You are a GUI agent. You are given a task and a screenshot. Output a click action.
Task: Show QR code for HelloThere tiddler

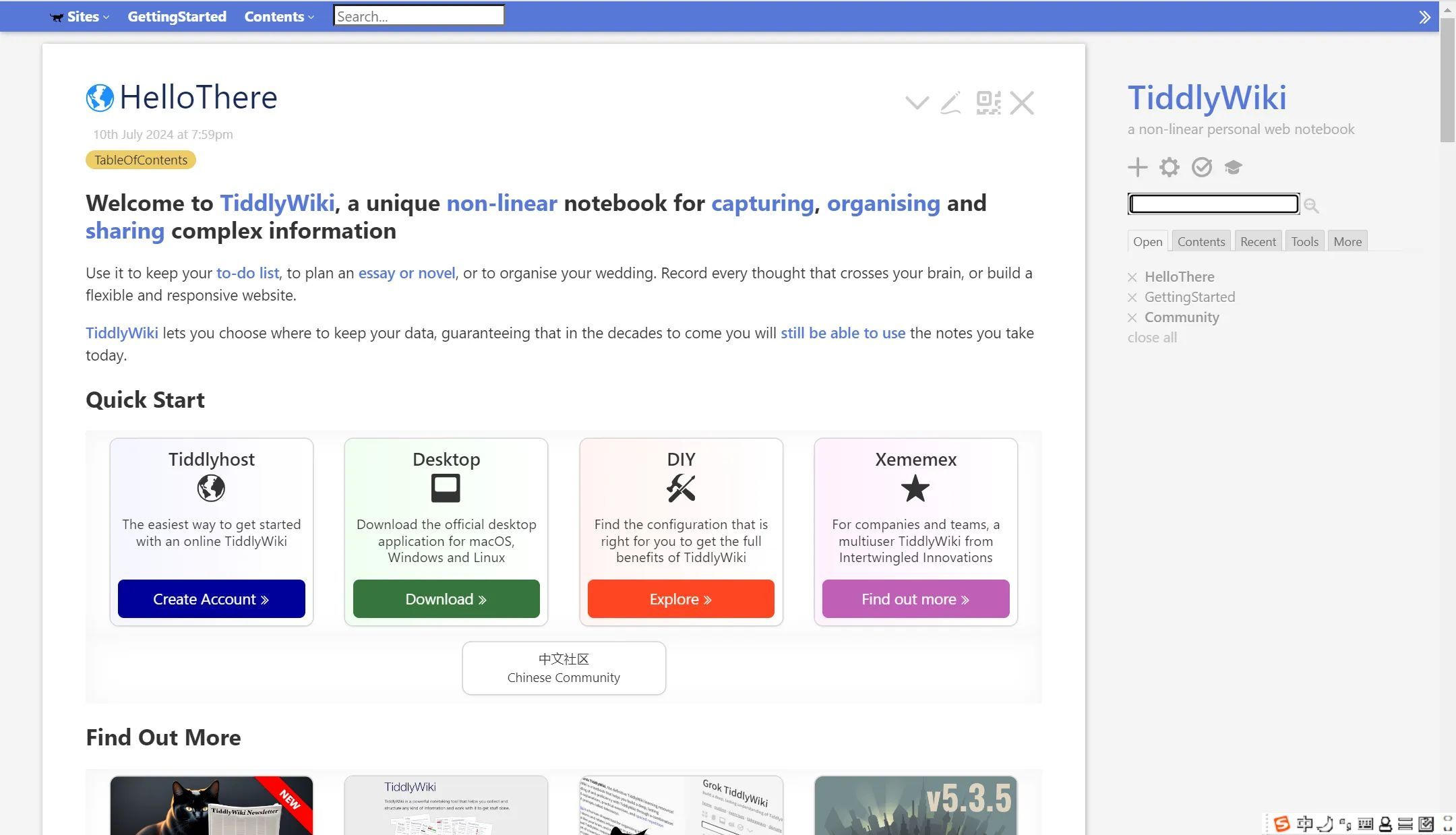click(988, 103)
